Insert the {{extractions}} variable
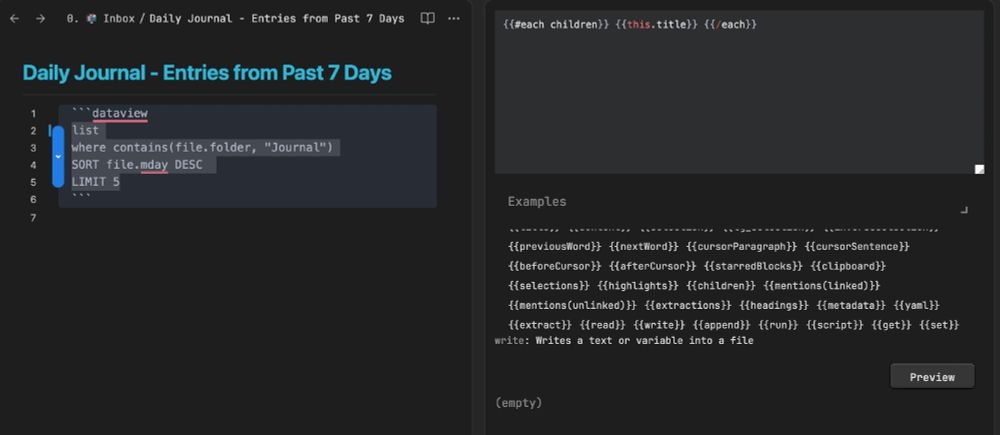This screenshot has width=1000, height=435. (x=688, y=306)
